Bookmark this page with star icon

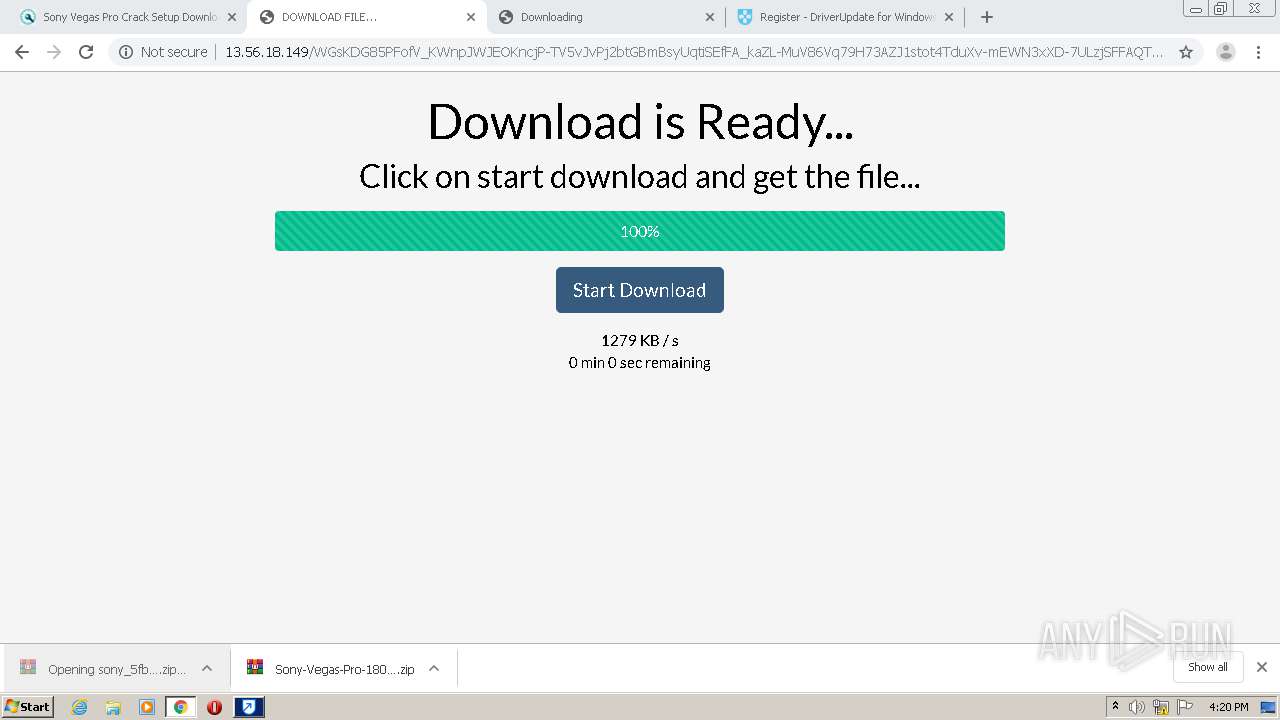[1186, 52]
